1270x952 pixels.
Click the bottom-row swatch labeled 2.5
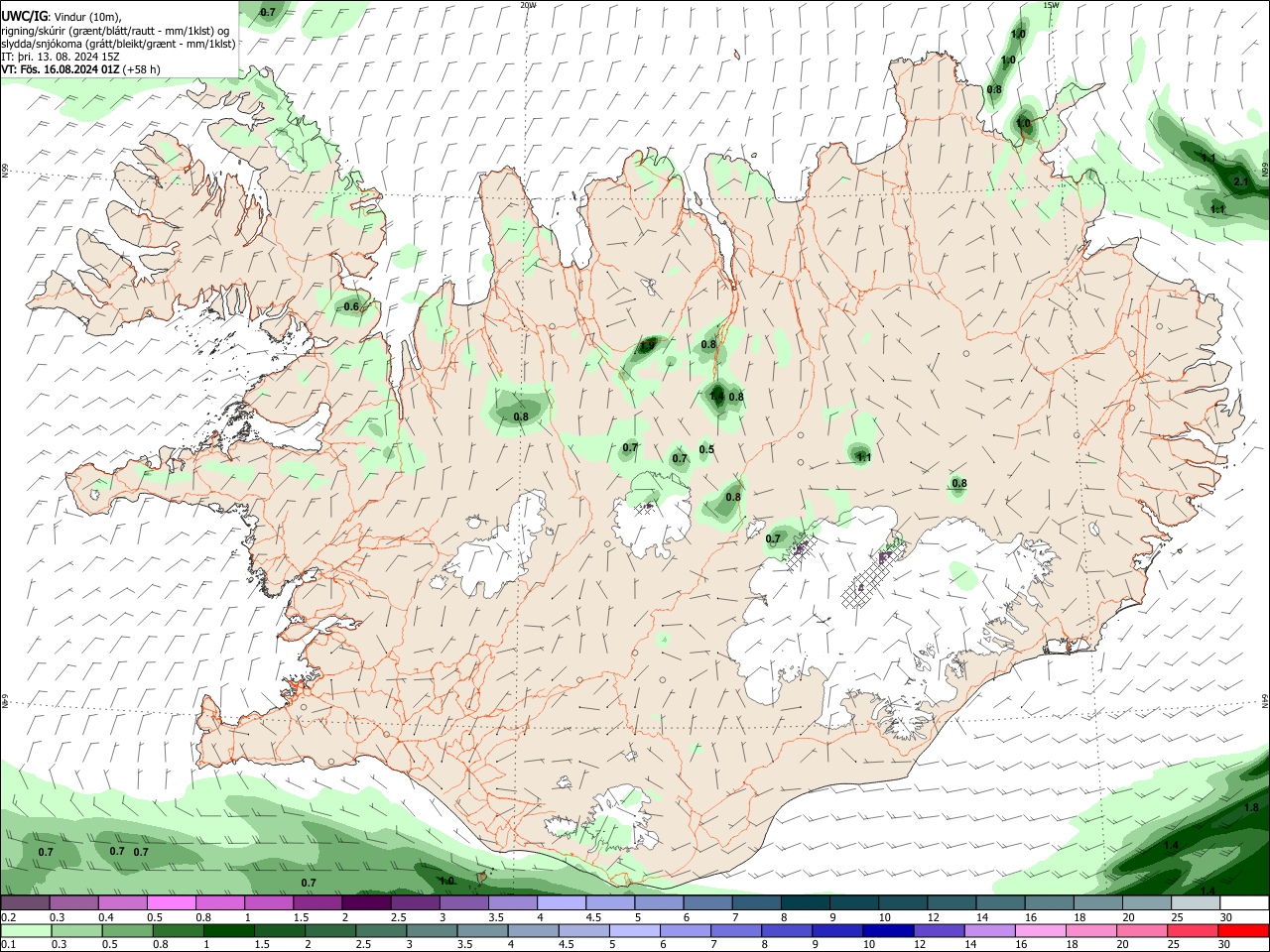(380, 930)
